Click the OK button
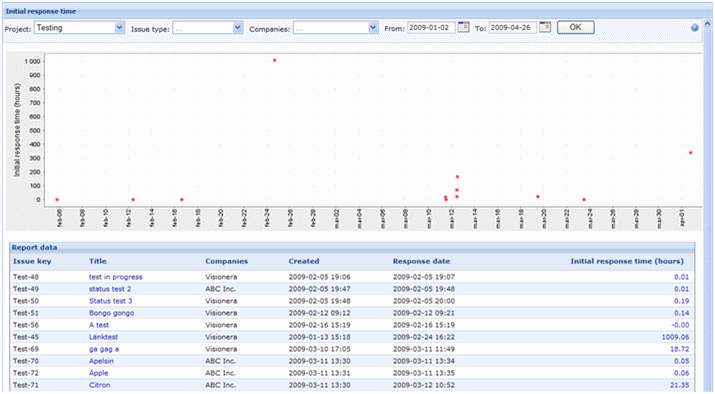The height and width of the screenshot is (394, 715). pos(575,27)
